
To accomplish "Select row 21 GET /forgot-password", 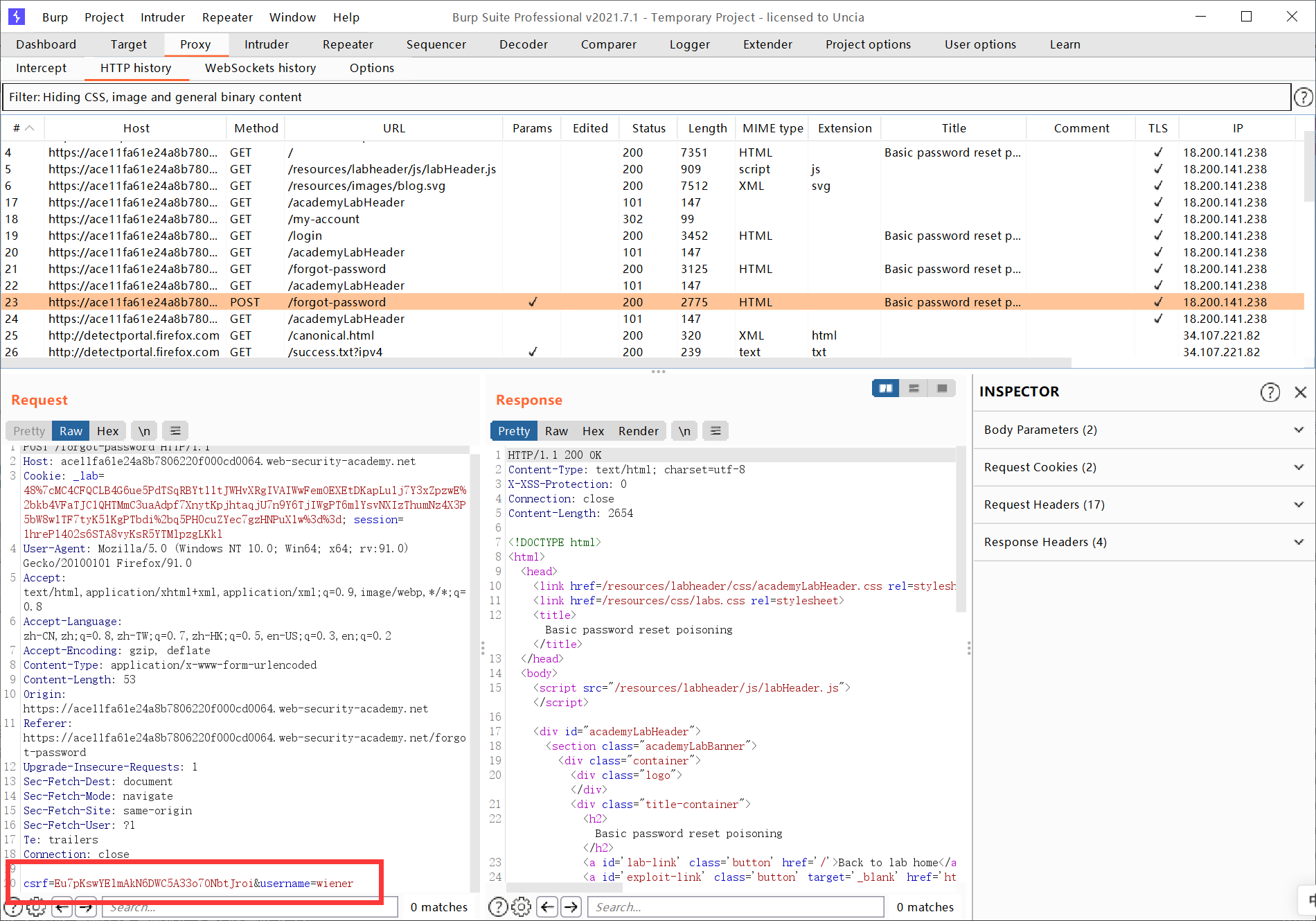I will point(652,269).
